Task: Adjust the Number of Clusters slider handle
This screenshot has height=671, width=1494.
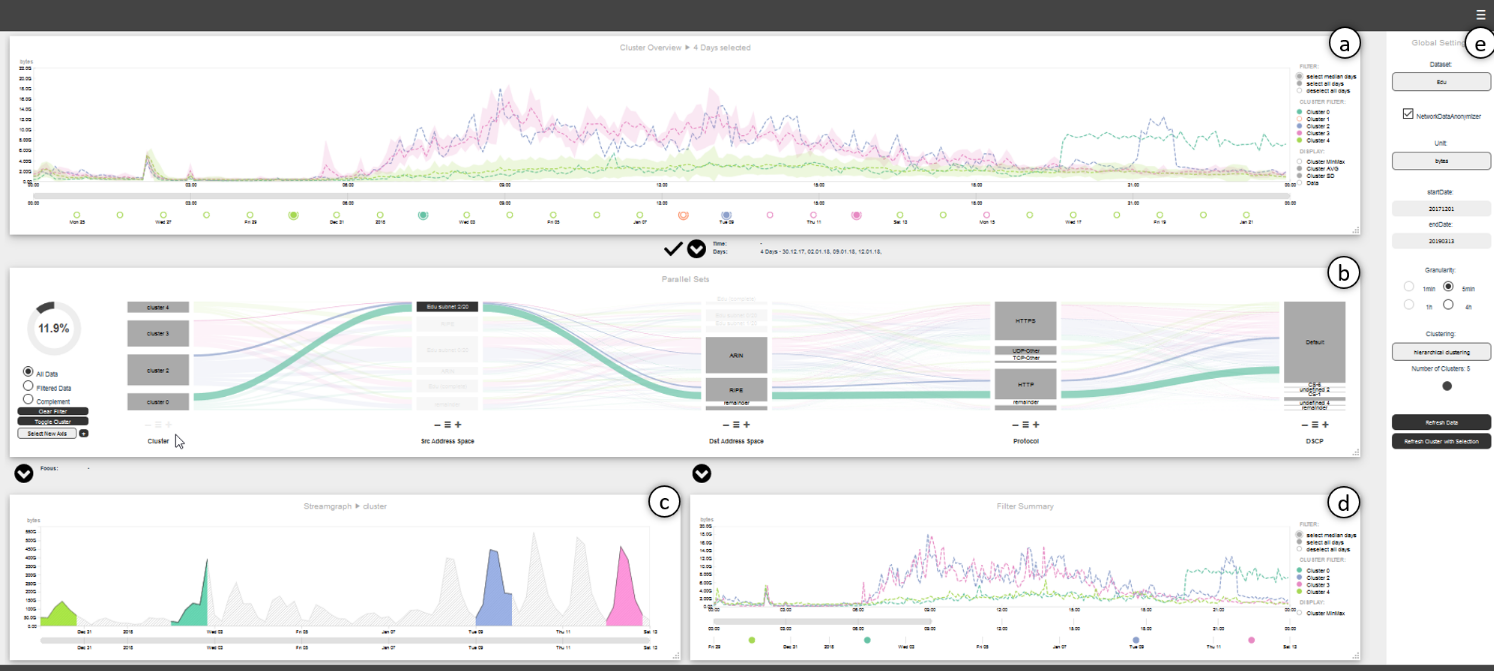Action: click(x=1447, y=386)
